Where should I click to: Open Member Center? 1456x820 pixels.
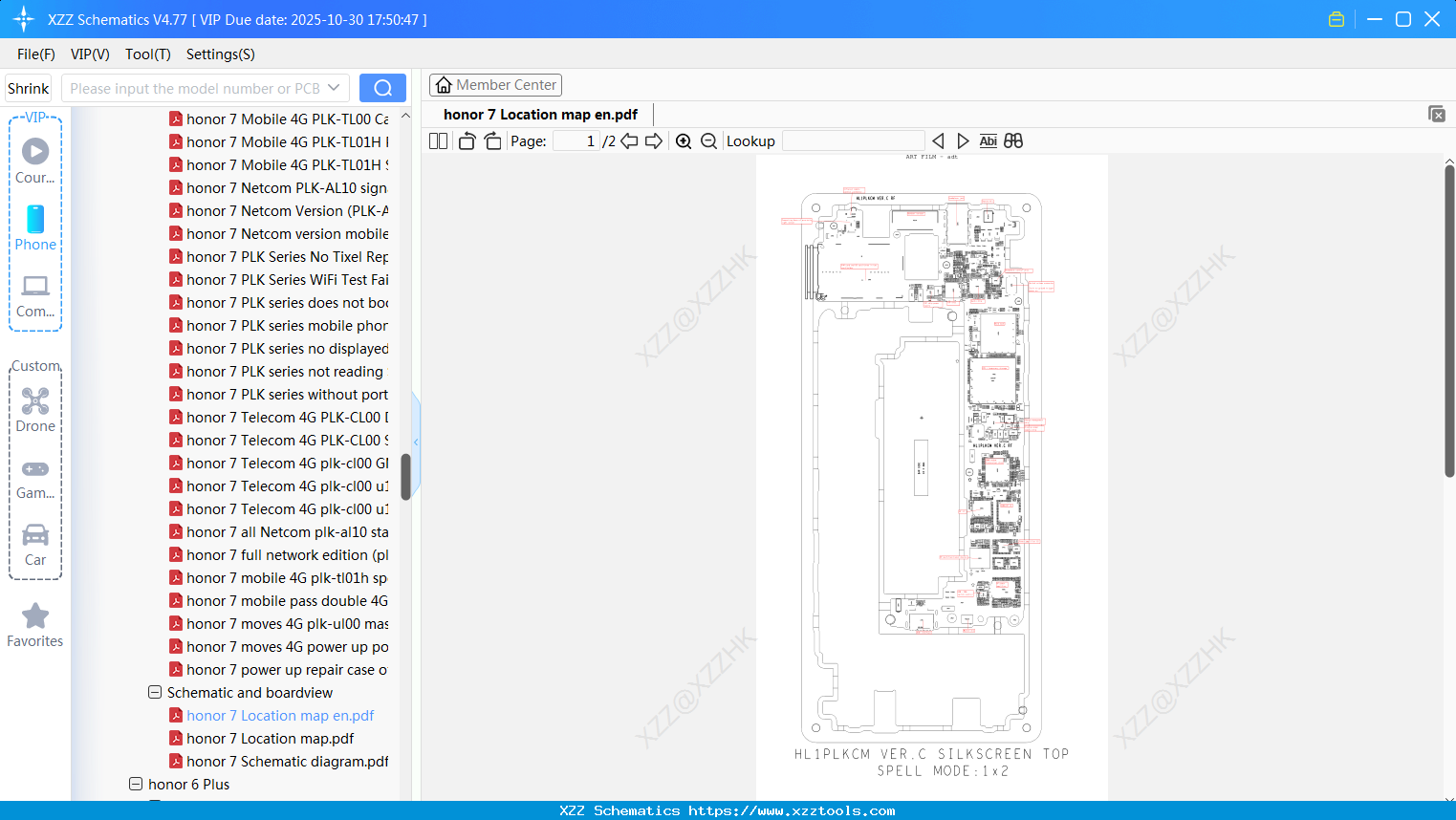[495, 85]
